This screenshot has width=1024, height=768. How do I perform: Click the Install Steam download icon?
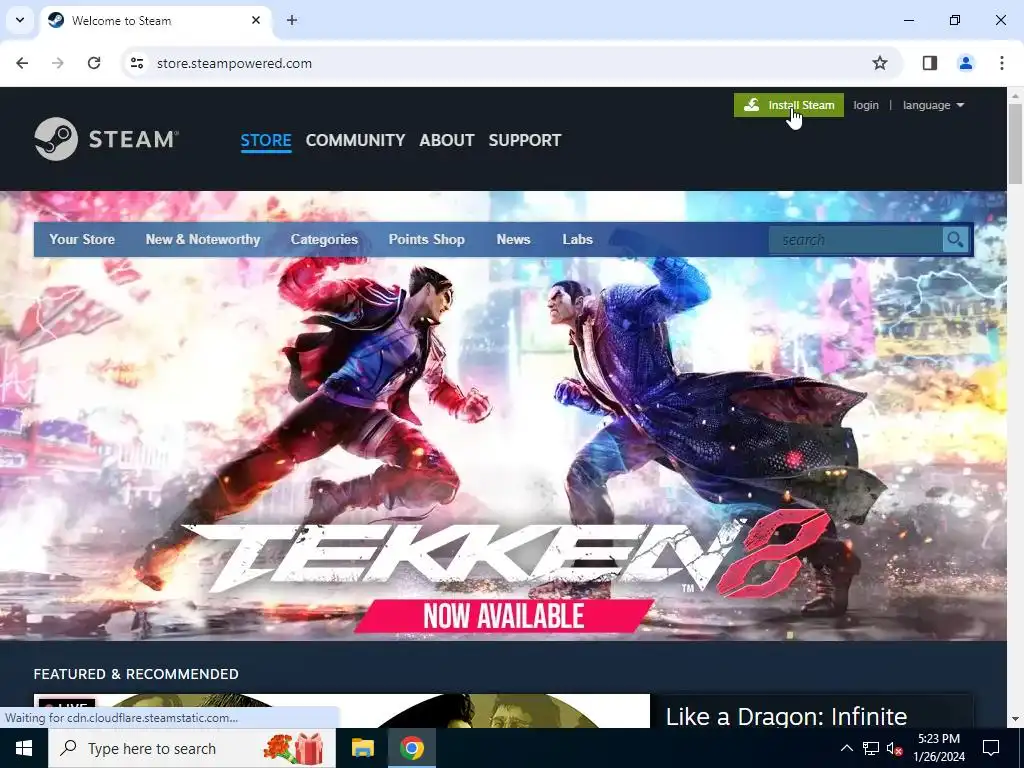coord(752,105)
